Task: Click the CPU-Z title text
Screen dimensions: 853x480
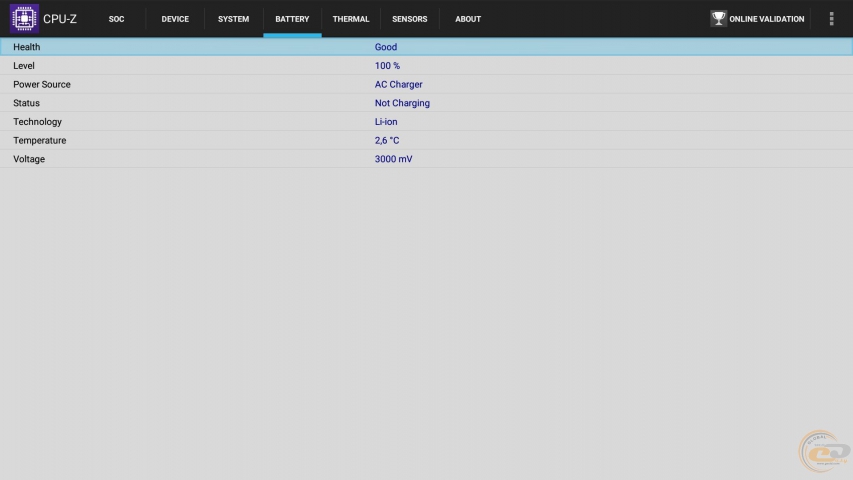Action: click(x=60, y=19)
